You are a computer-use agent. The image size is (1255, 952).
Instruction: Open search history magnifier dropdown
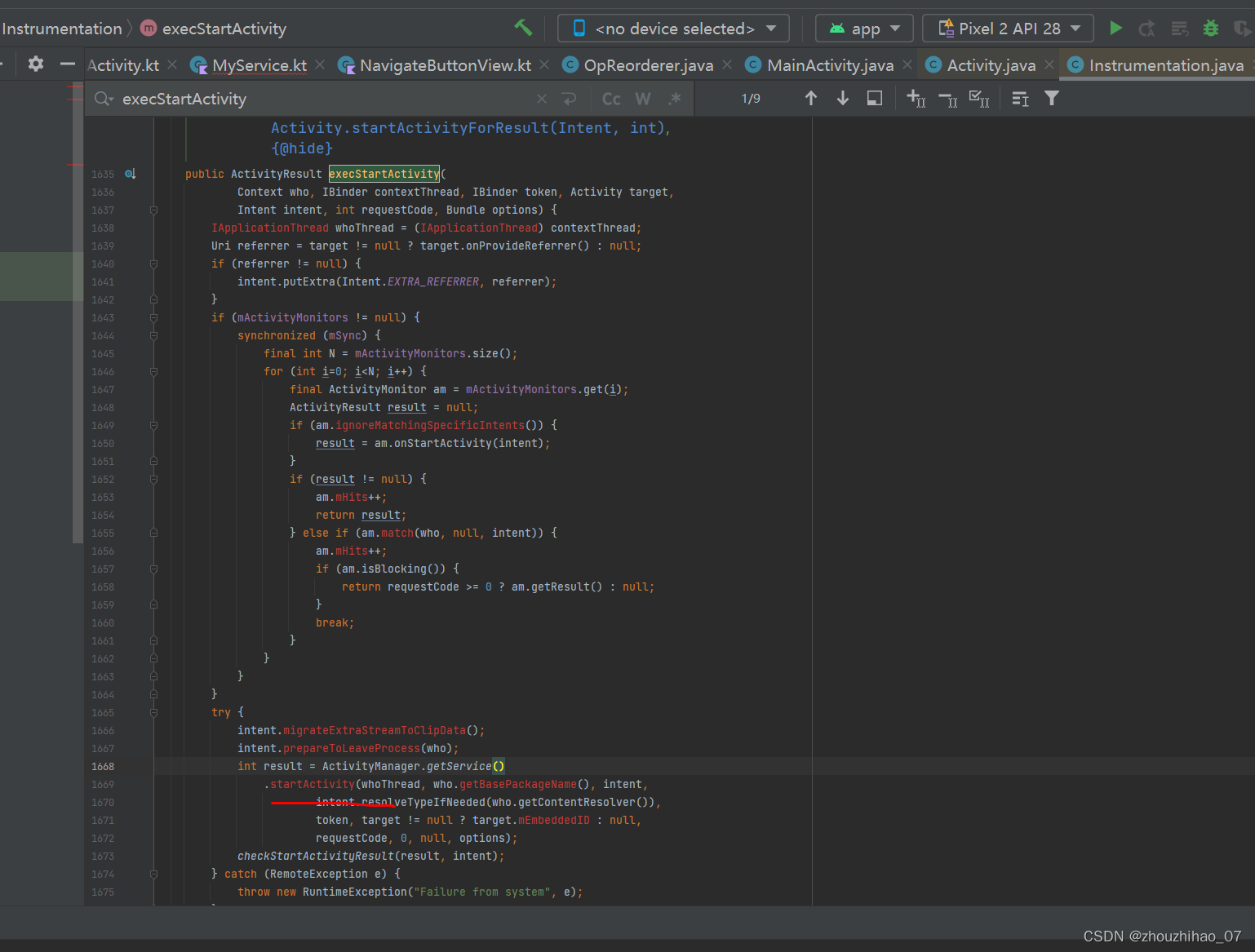click(104, 99)
